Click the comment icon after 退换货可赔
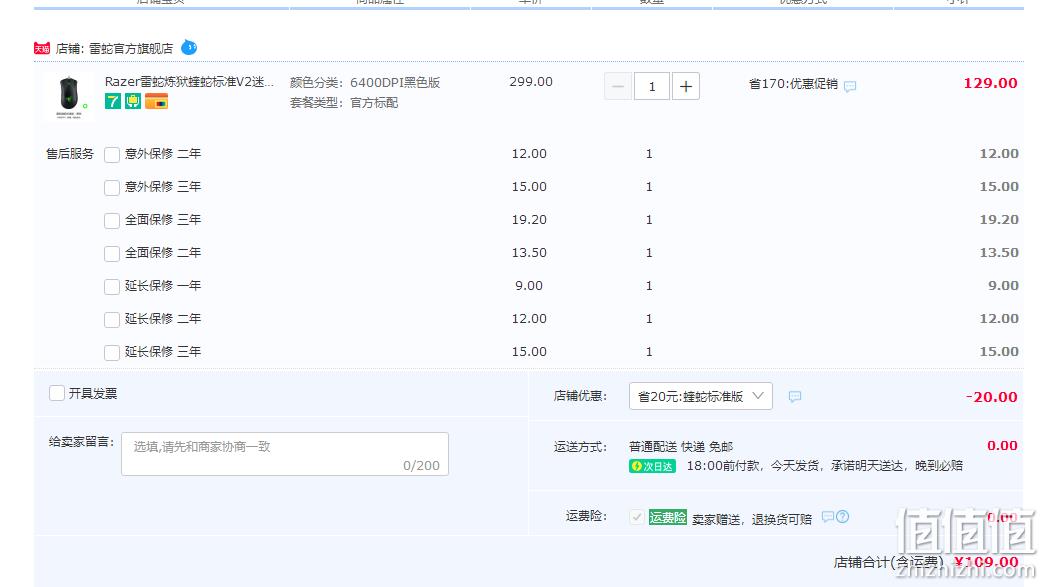 pos(828,516)
